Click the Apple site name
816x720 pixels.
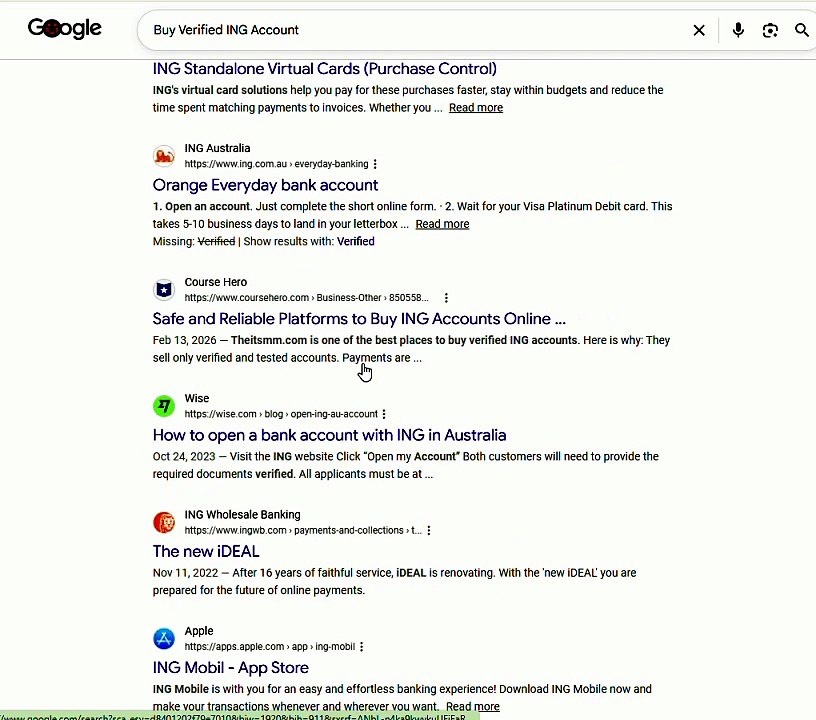(199, 631)
